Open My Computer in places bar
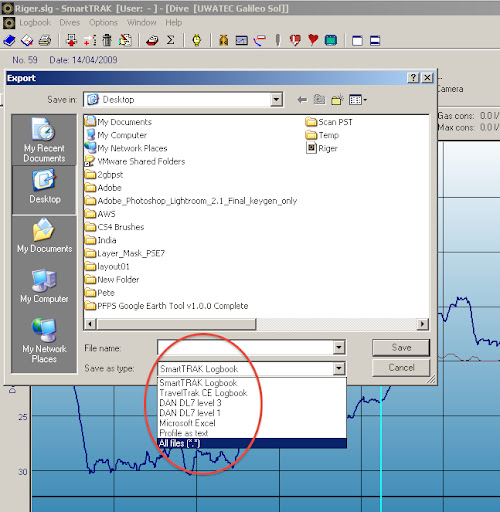 pos(44,286)
